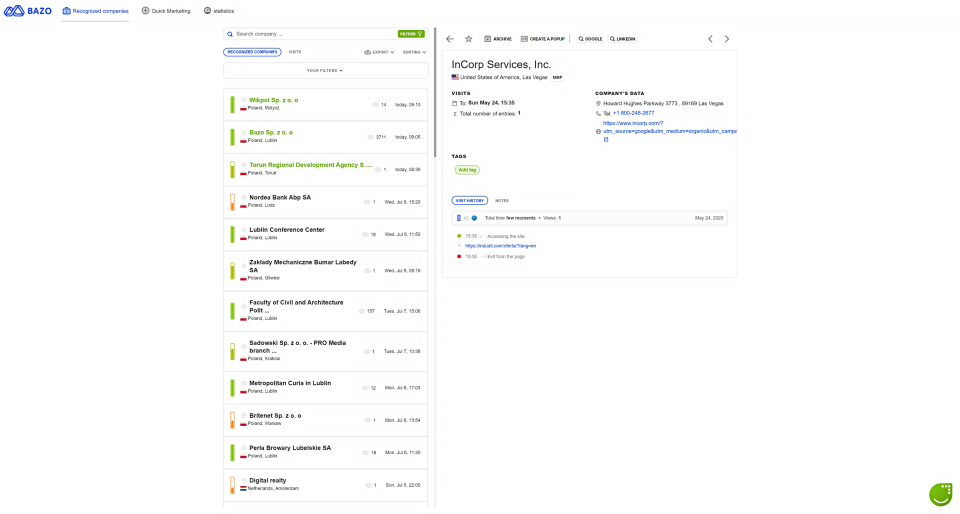Open the Sorting dropdown
960x514 pixels.
414,52
